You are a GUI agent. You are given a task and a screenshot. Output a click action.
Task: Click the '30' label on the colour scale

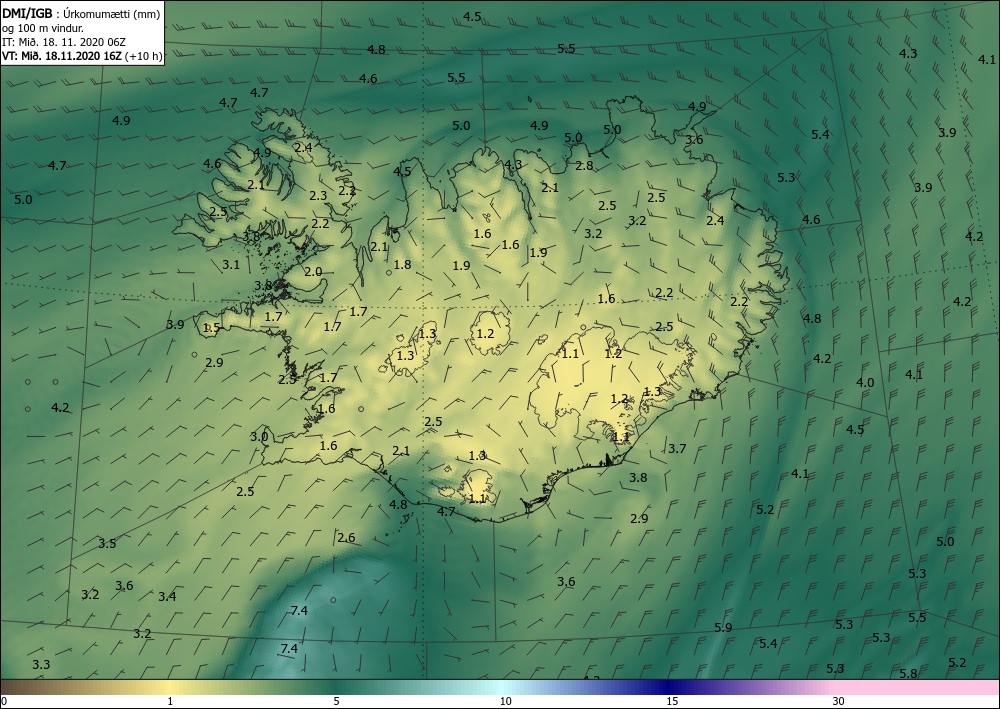[839, 702]
